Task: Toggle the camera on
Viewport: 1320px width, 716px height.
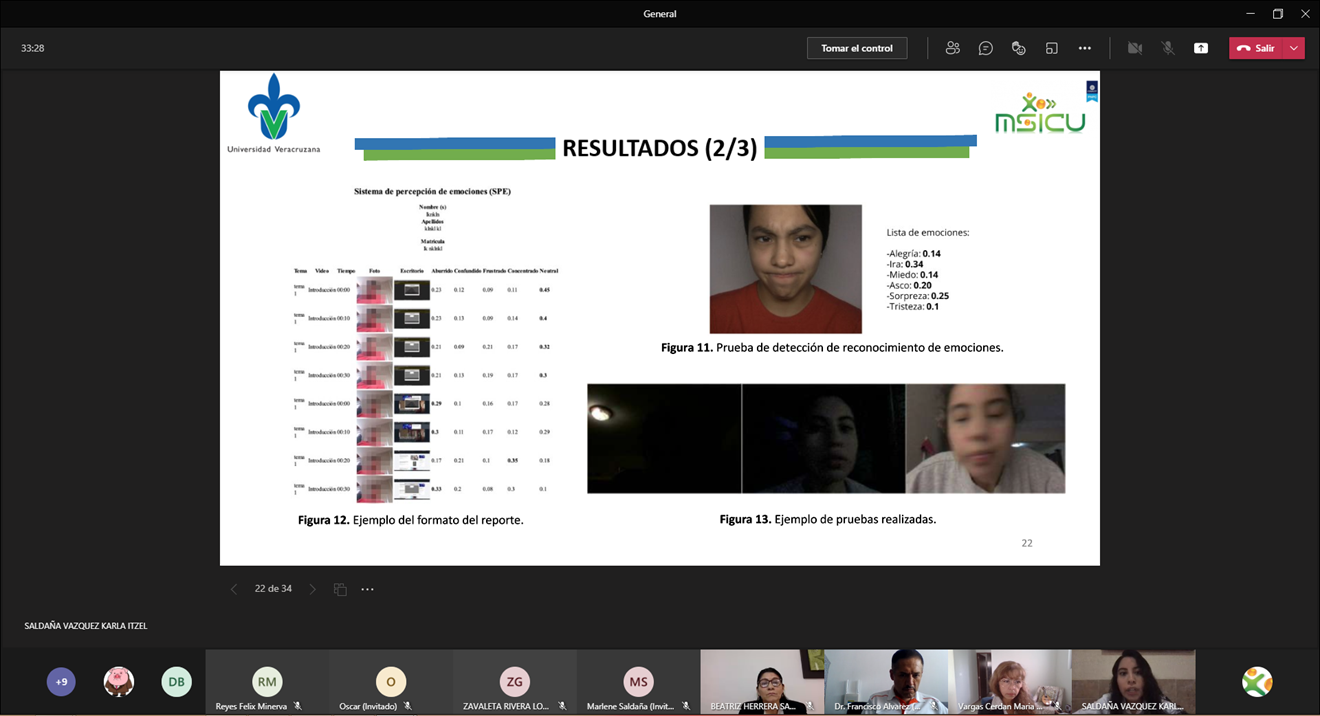Action: pyautogui.click(x=1134, y=48)
